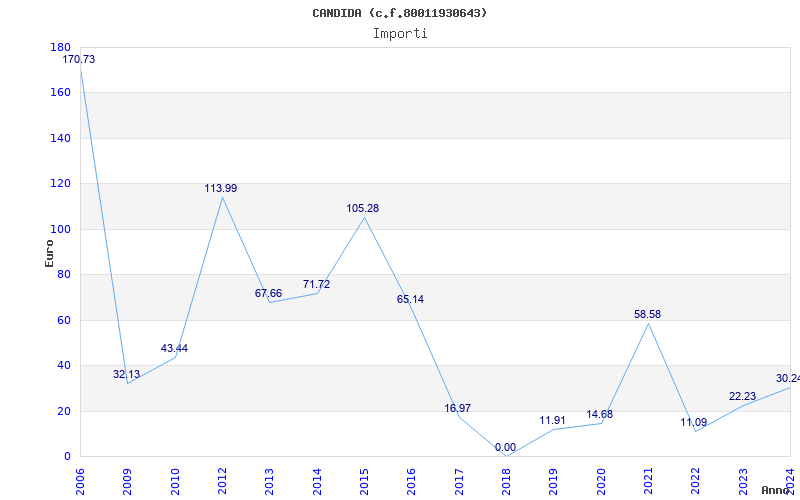
Task: Click the 100 y-axis tick label
Action: [60, 230]
